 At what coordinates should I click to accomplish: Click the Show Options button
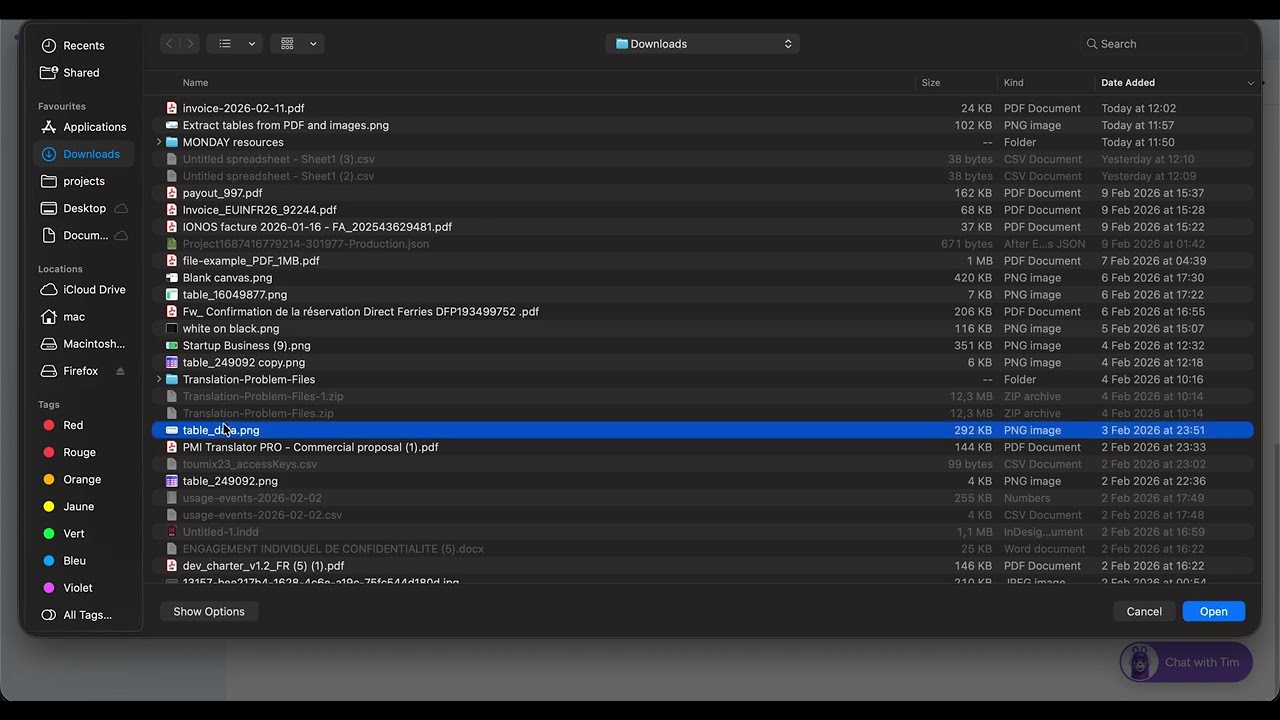(x=209, y=611)
